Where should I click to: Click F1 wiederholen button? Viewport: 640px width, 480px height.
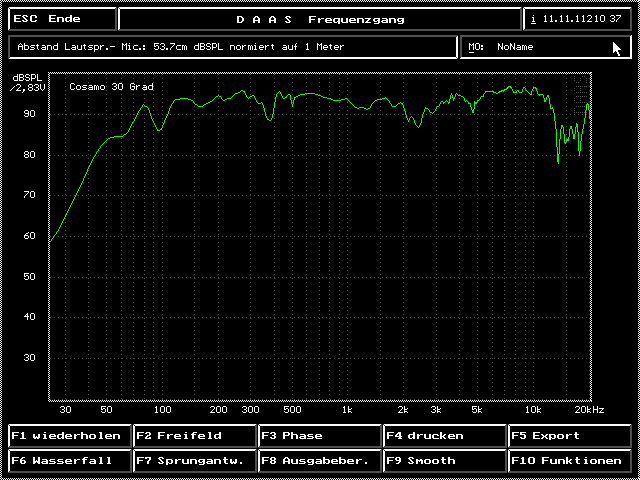point(70,436)
